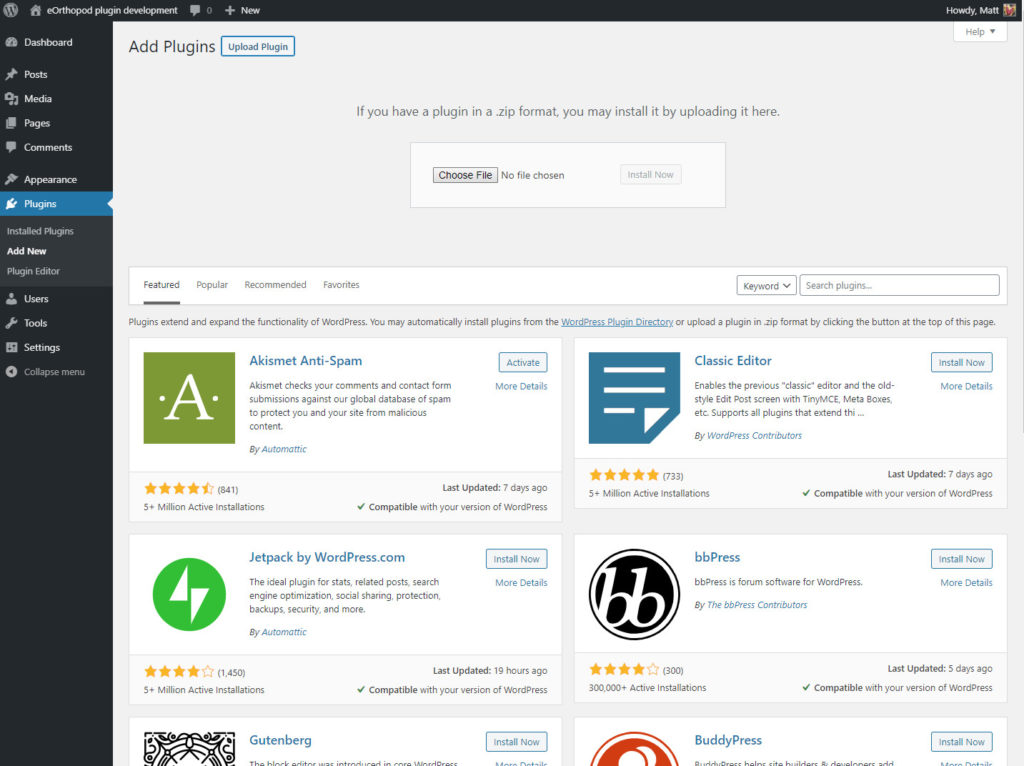The height and width of the screenshot is (766, 1024).
Task: Open the Help dropdown
Action: 980,31
